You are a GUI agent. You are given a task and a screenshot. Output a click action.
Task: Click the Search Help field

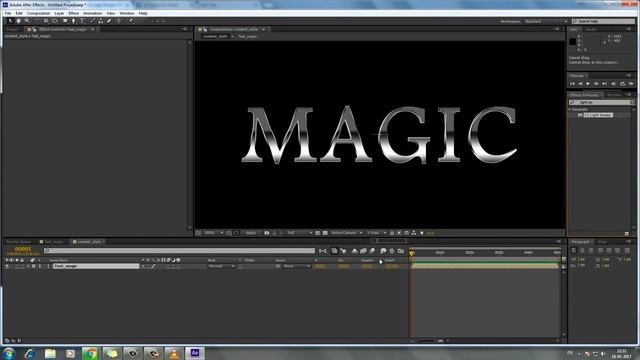coord(603,21)
